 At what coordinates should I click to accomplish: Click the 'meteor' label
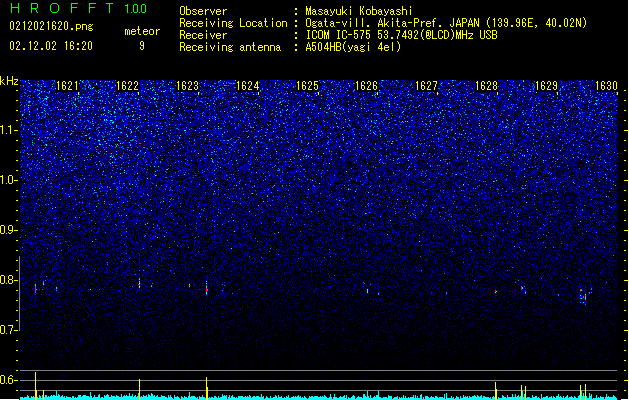click(142, 31)
